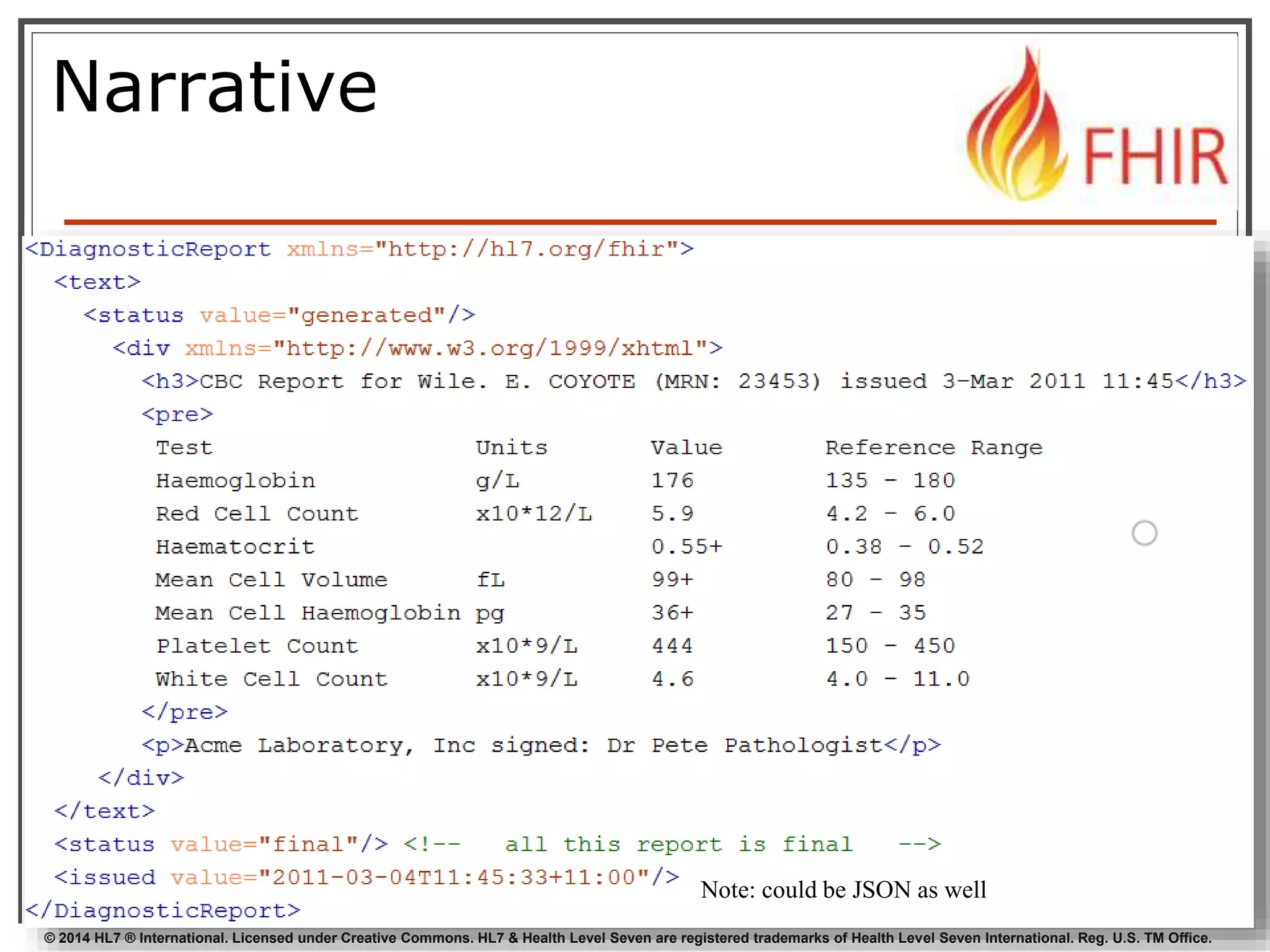This screenshot has height=952, width=1270.
Task: Click the Red Cell Count row label
Action: click(257, 514)
